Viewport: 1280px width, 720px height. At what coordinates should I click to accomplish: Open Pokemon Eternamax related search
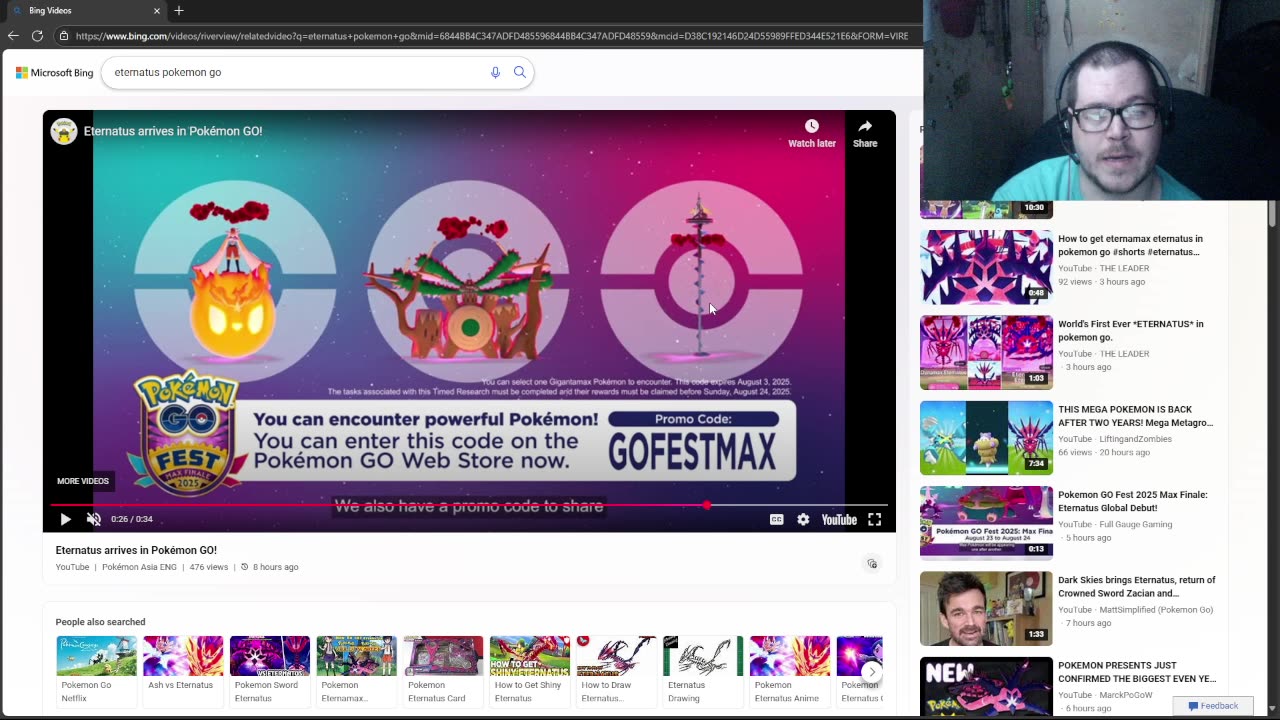coord(356,670)
